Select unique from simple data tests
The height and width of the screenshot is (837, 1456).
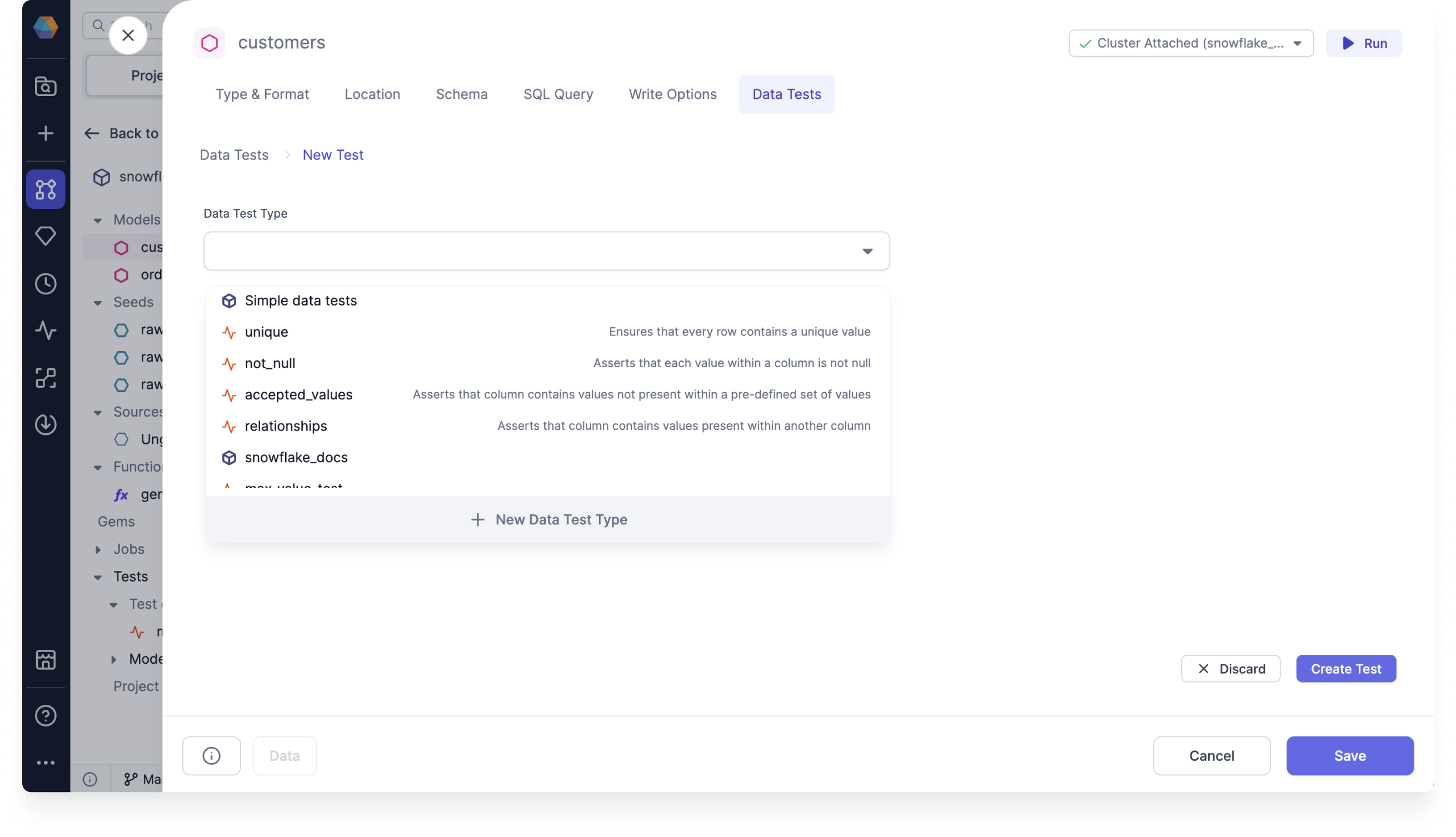tap(265, 332)
